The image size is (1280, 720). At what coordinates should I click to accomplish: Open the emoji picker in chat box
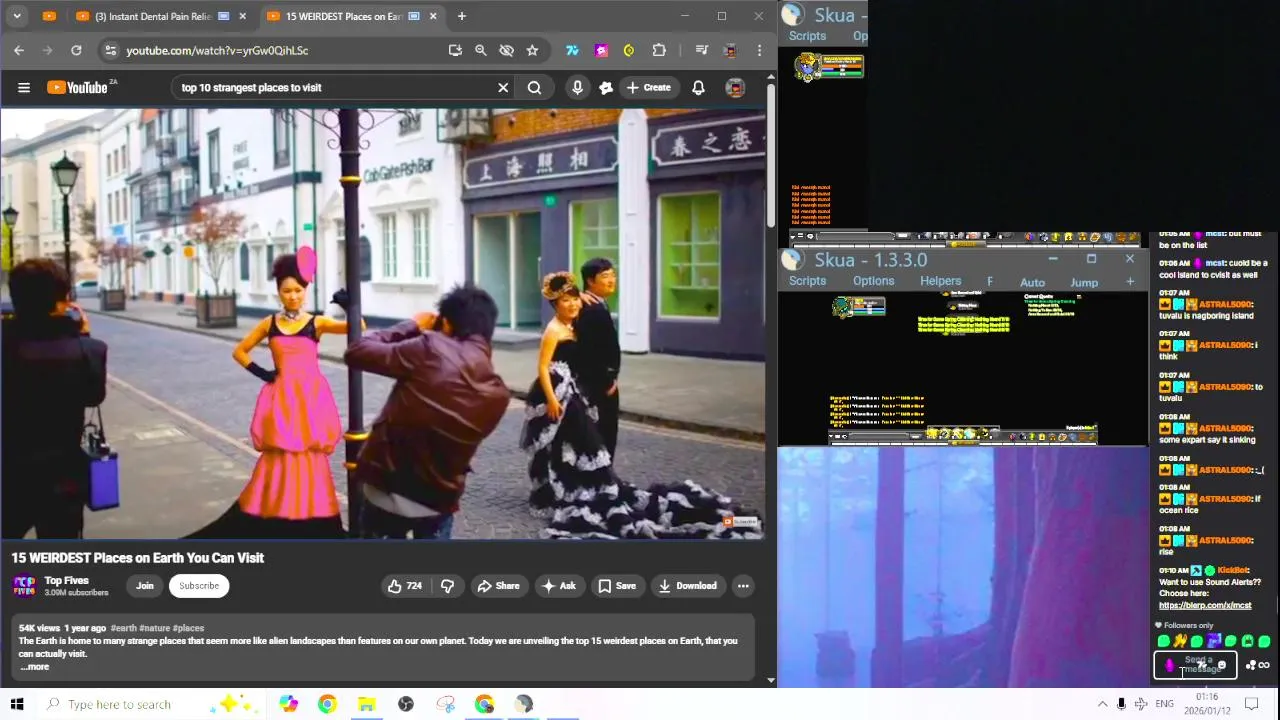click(1221, 665)
